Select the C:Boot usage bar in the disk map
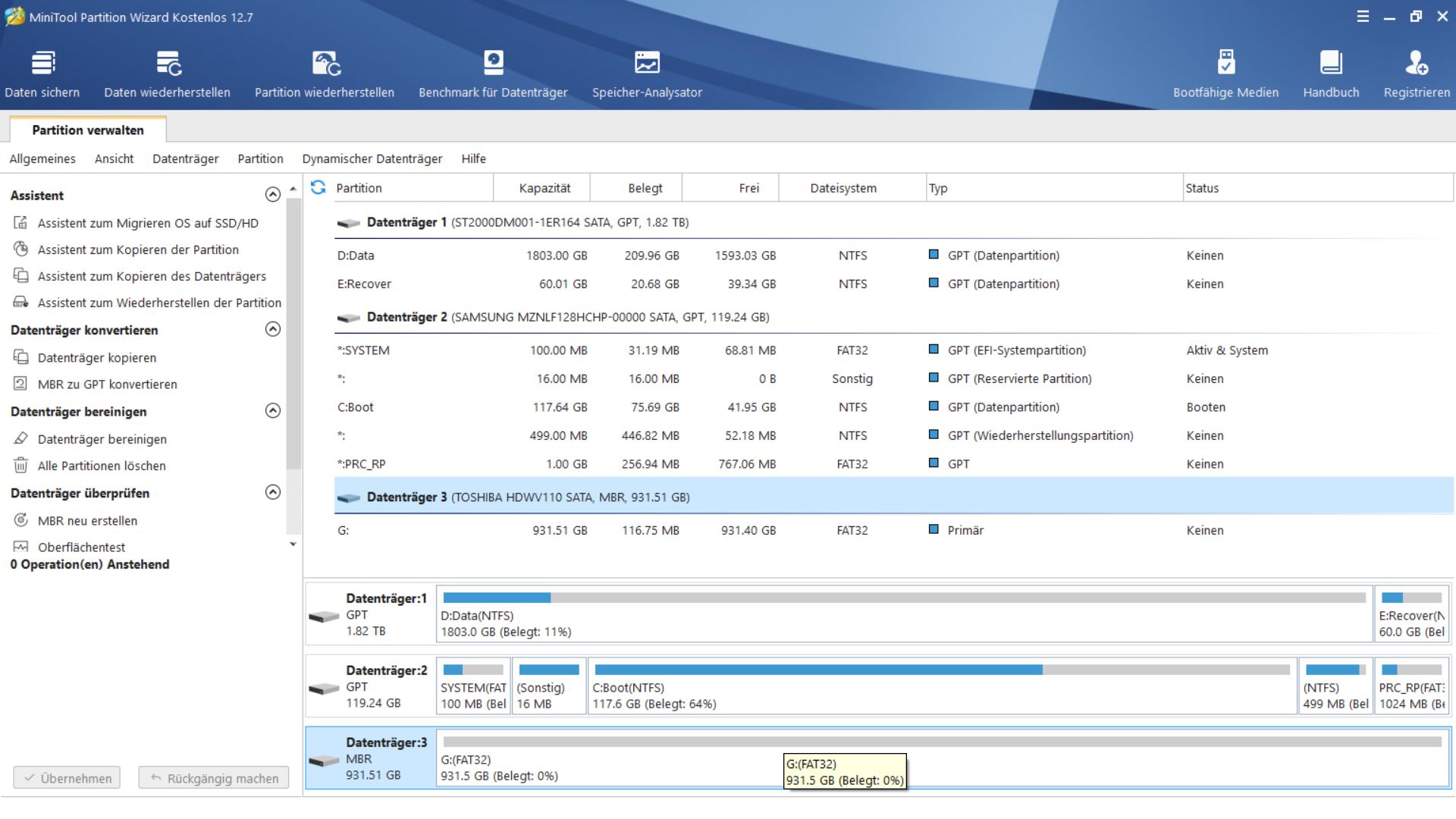Viewport: 1456px width, 819px height. [x=942, y=670]
